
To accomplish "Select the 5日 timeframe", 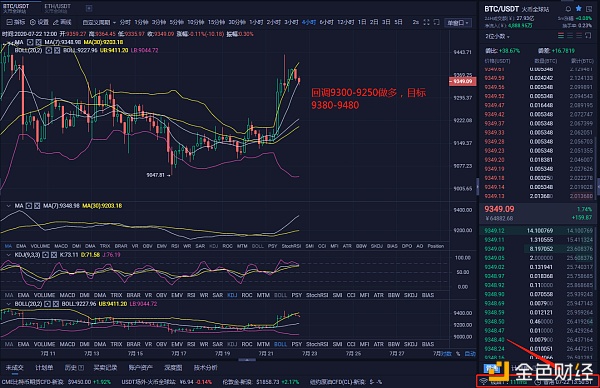I will pos(398,23).
